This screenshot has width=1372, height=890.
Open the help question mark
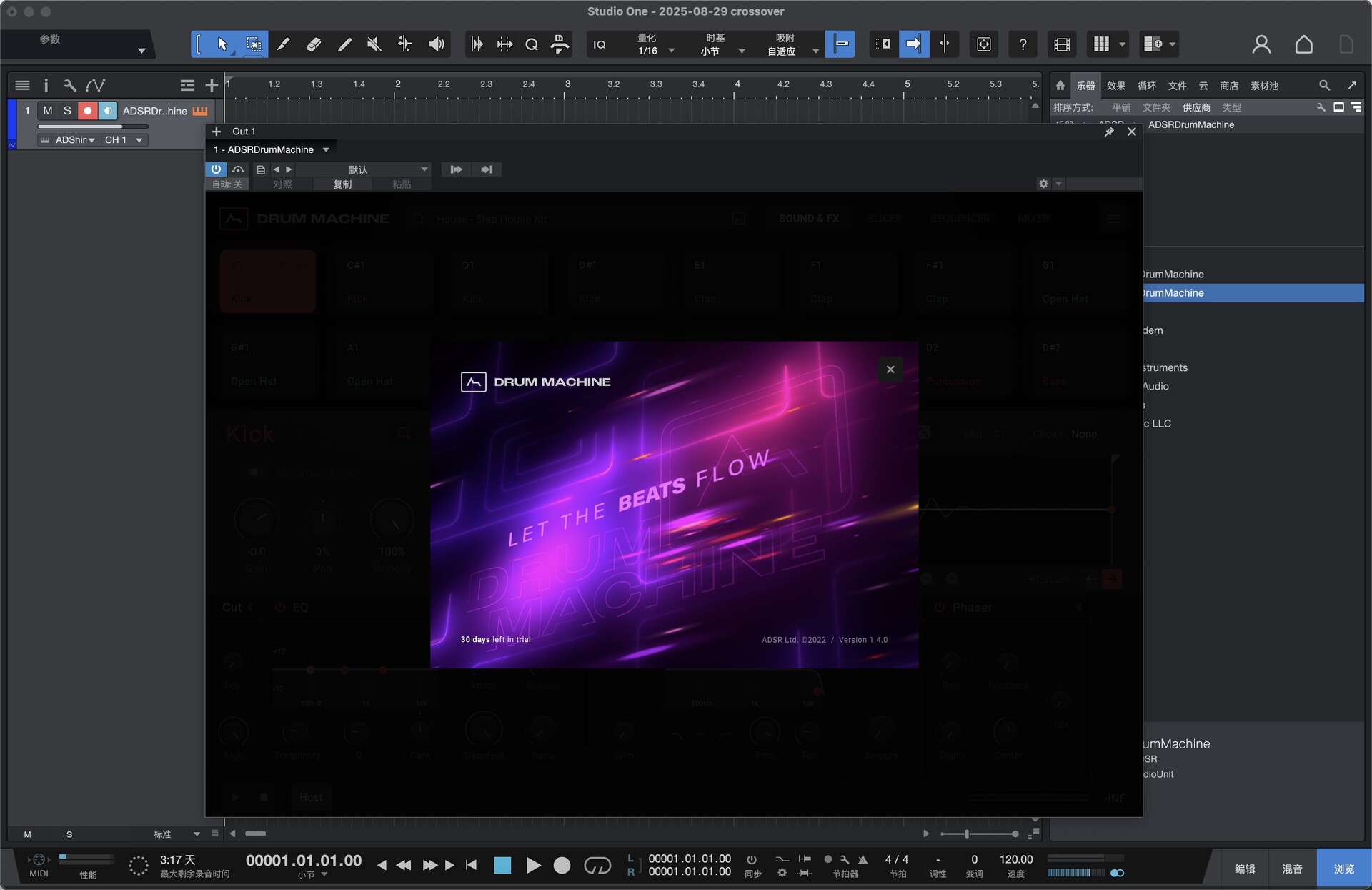pyautogui.click(x=1023, y=44)
